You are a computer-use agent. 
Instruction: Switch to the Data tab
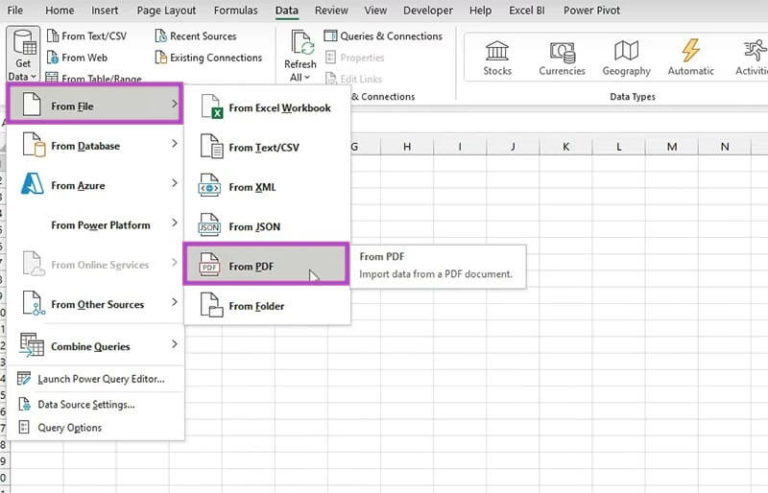point(287,10)
